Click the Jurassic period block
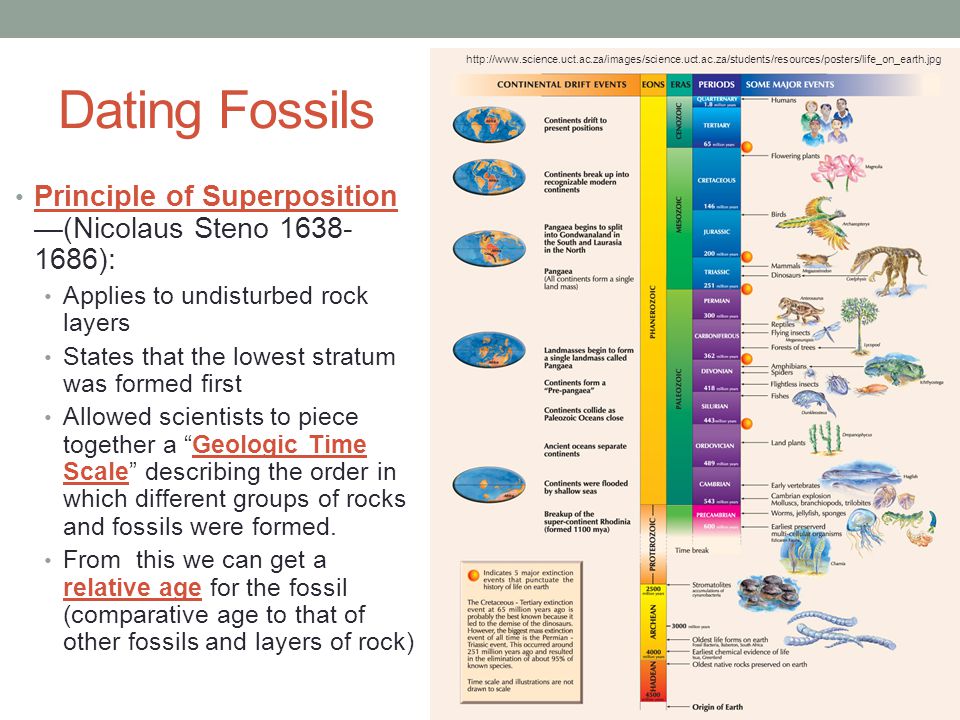This screenshot has width=960, height=720. pos(716,234)
